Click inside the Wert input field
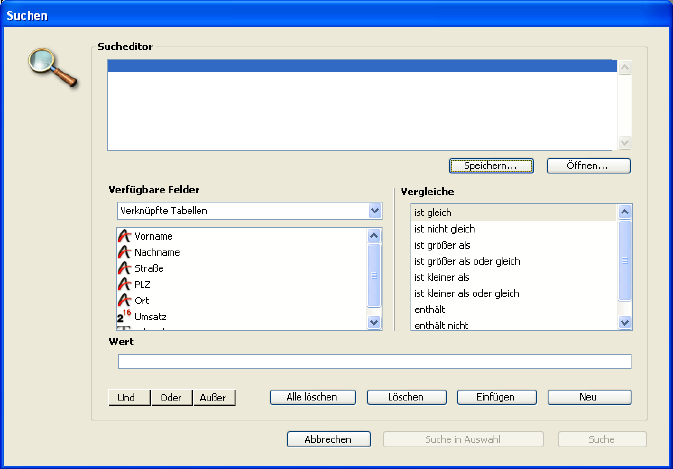Screen dimensions: 673x469 pyautogui.click(x=374, y=361)
